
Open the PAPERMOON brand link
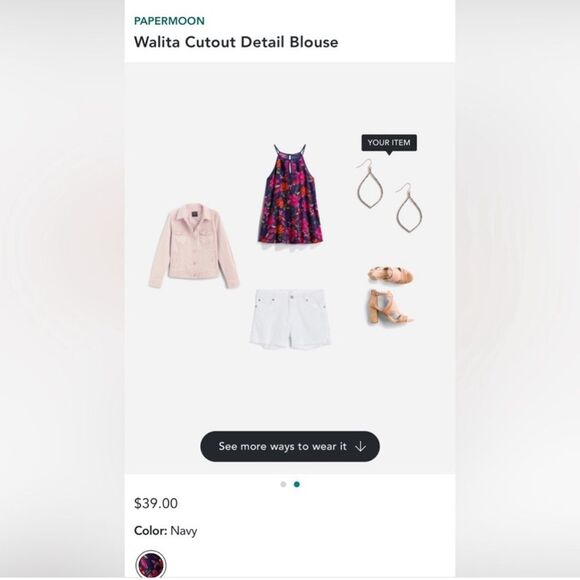coord(169,21)
